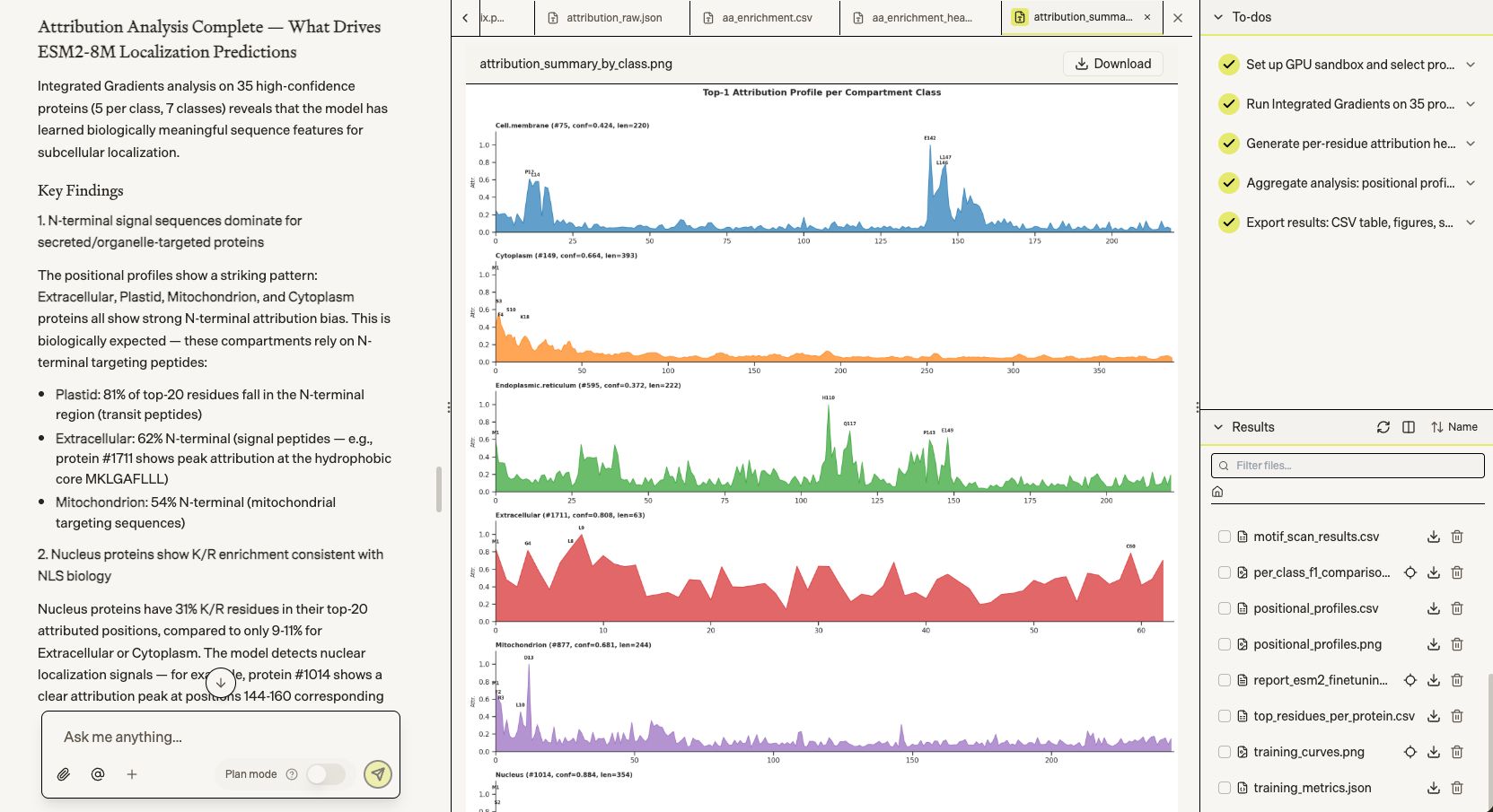
Task: Check the positional_profiles.csv checkbox
Action: coord(1225,608)
